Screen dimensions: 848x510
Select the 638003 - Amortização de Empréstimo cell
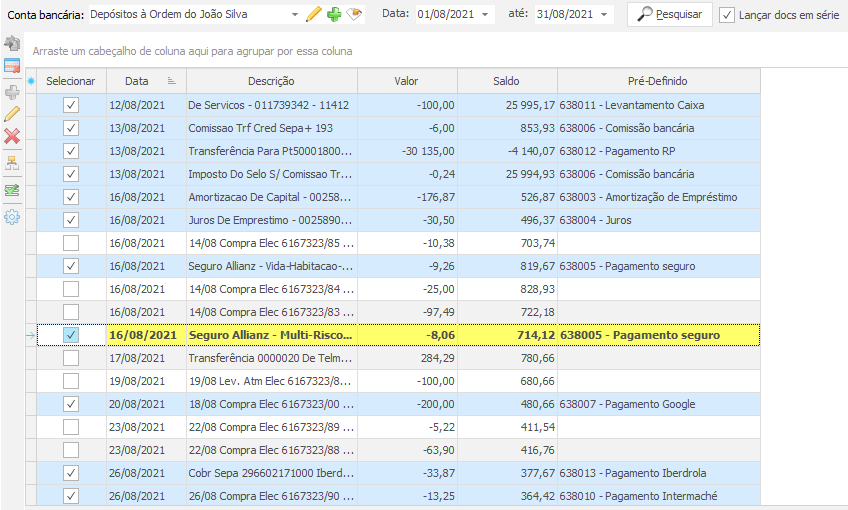tap(659, 197)
